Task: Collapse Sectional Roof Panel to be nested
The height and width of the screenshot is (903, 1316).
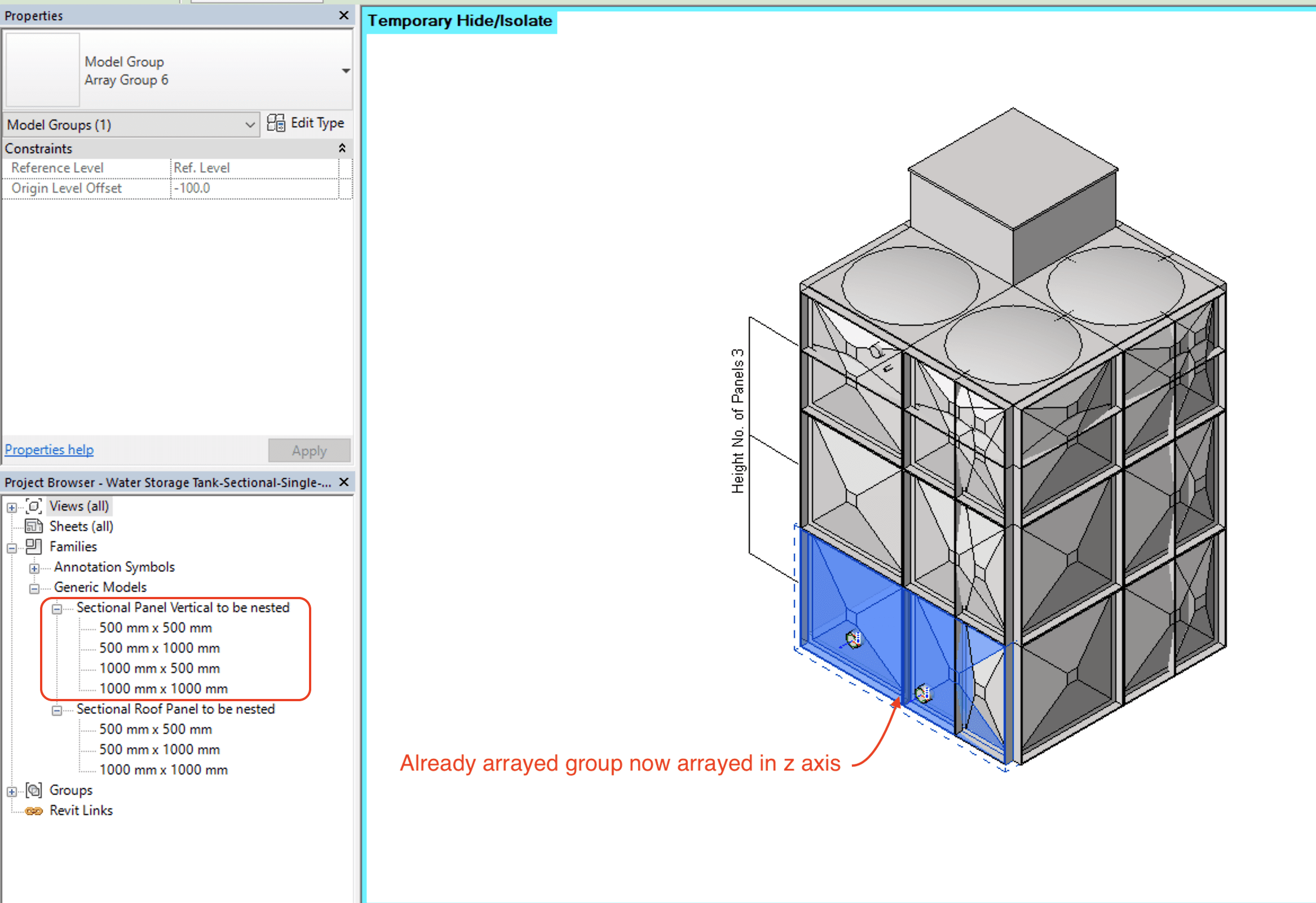Action: point(56,710)
